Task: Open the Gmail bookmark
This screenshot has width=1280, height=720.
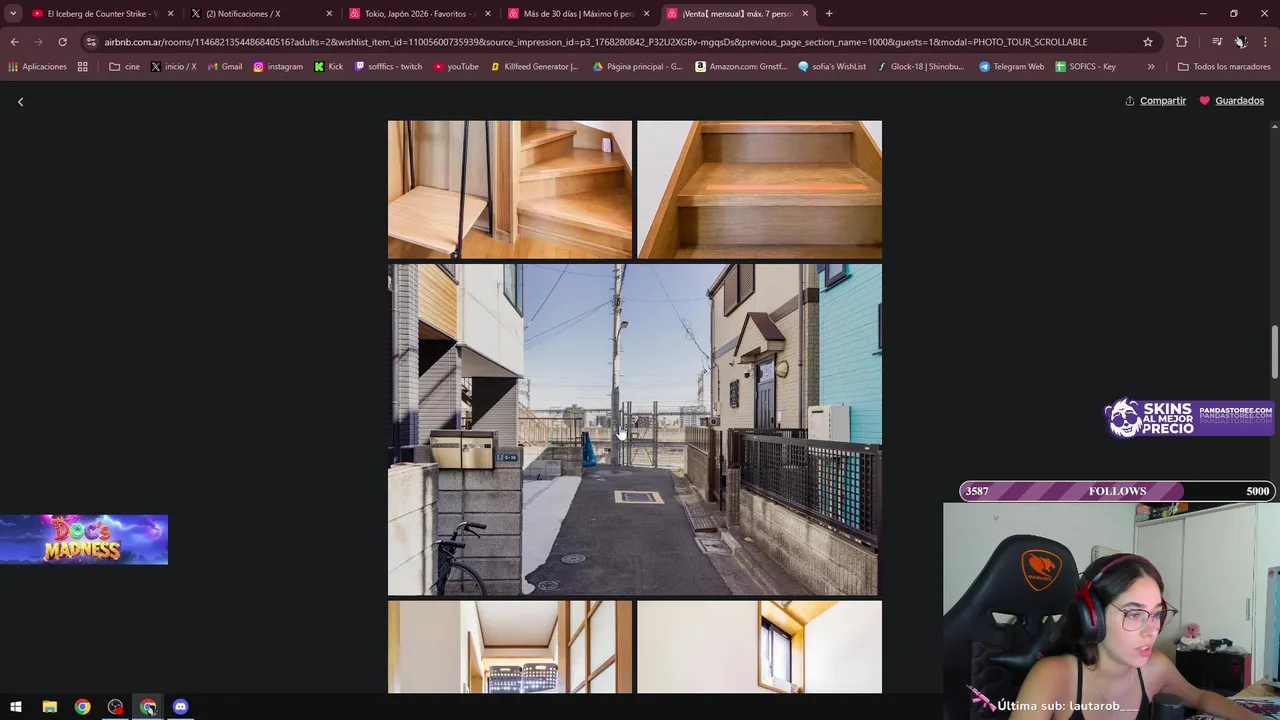Action: click(224, 67)
